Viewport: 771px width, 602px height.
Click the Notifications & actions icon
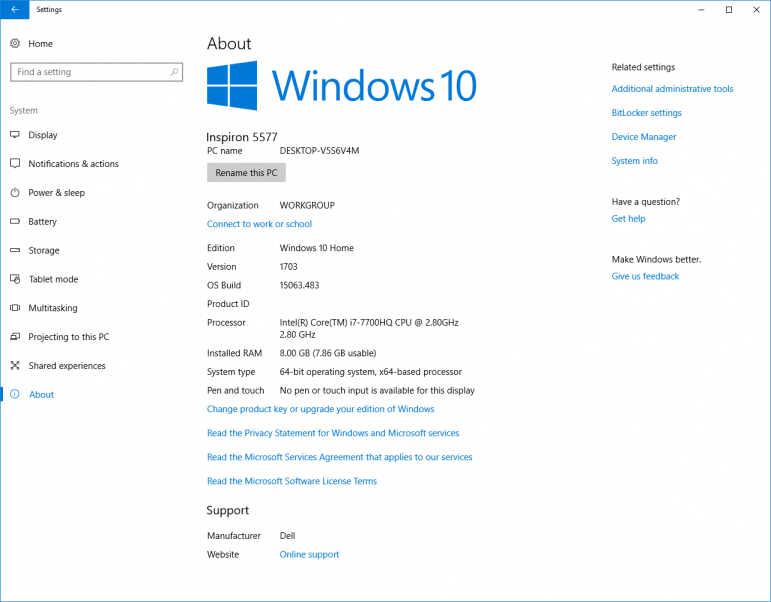15,163
